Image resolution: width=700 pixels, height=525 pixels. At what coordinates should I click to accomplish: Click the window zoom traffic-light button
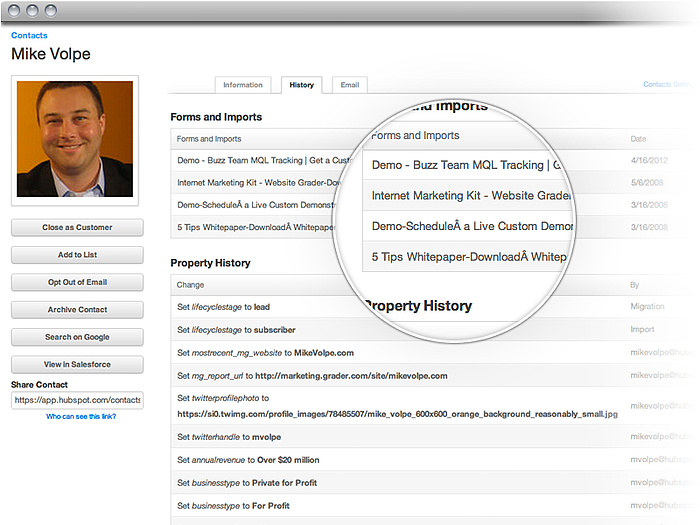(x=50, y=10)
